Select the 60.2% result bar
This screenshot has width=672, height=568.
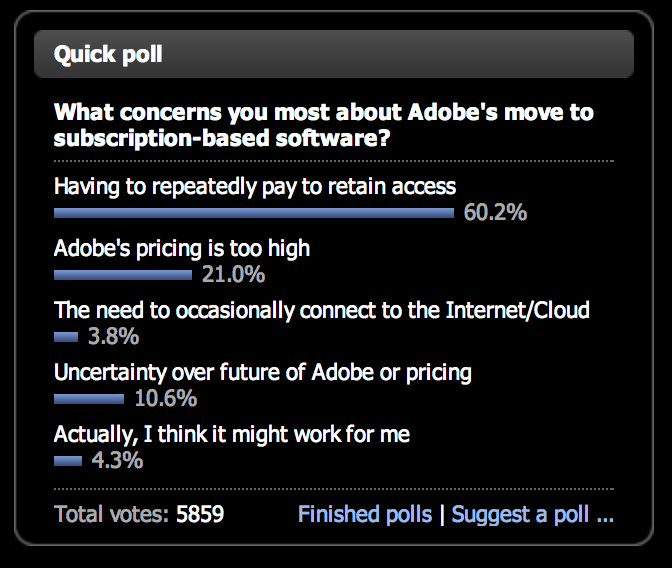[x=254, y=213]
